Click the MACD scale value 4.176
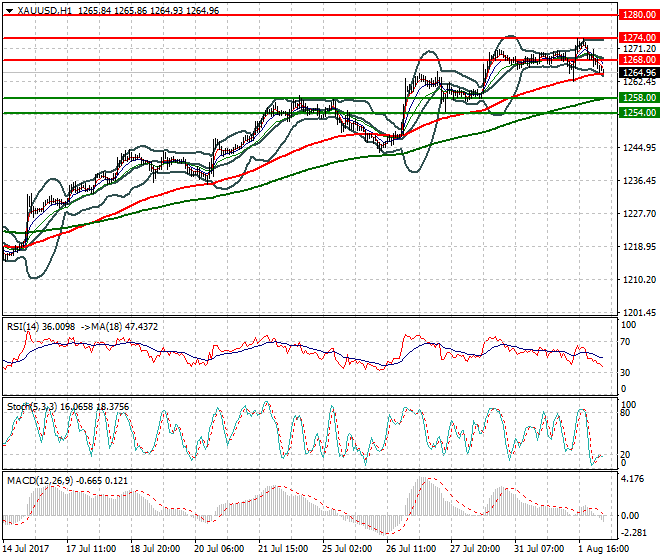This screenshot has width=660, height=560. click(x=633, y=479)
